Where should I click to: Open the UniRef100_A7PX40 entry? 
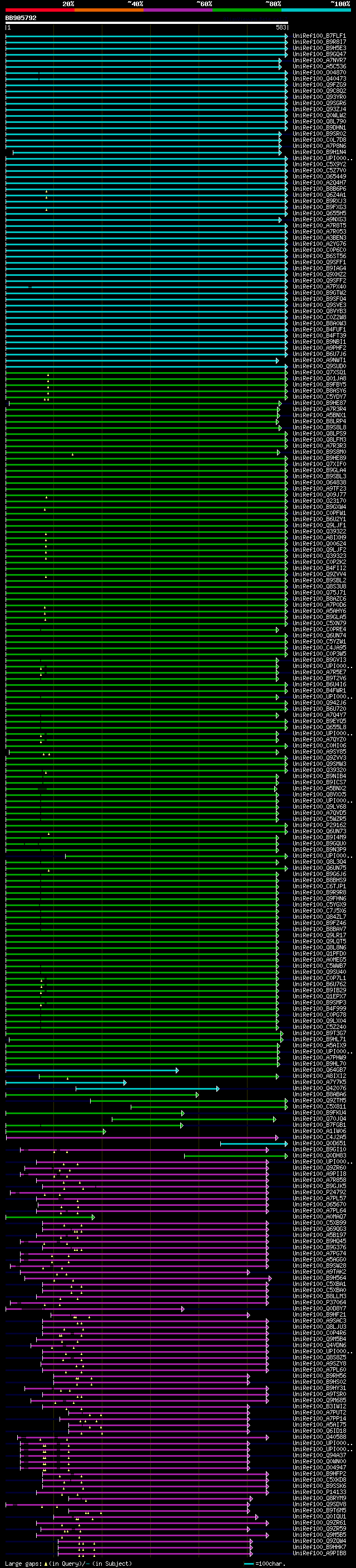click(x=319, y=286)
